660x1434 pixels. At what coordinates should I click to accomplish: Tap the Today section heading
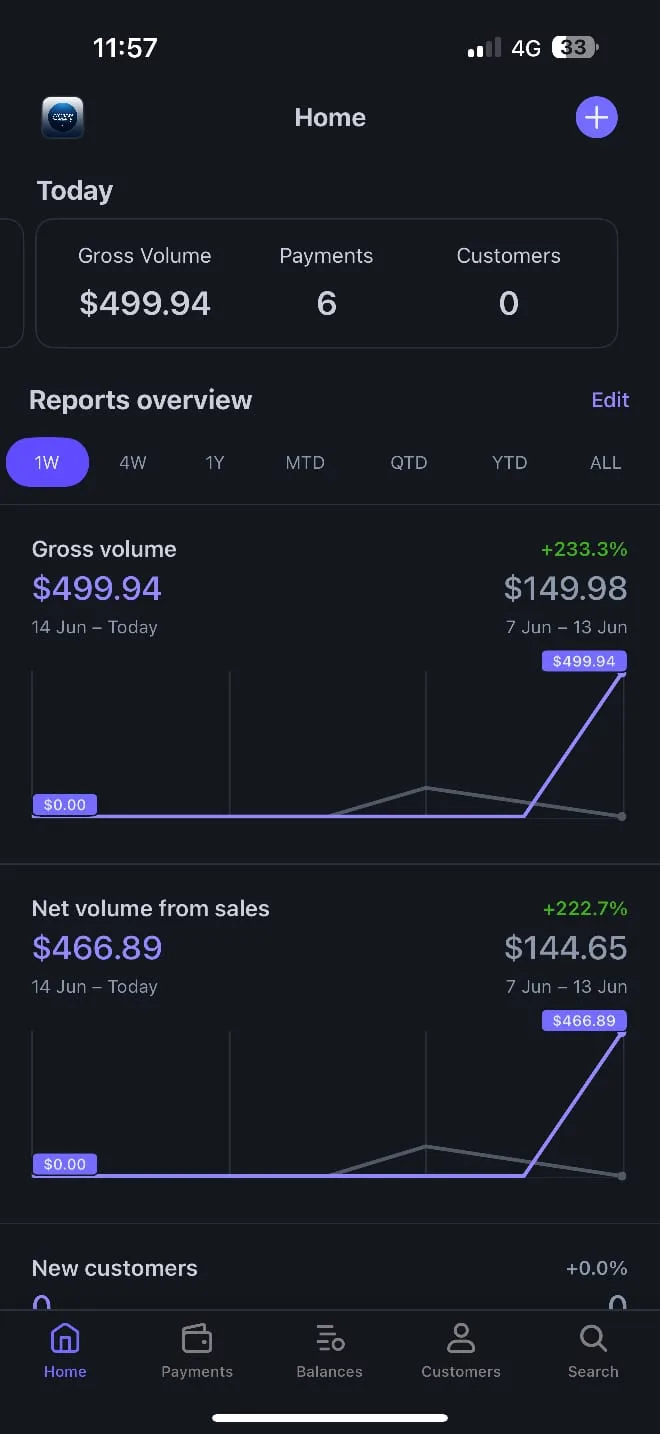[75, 191]
